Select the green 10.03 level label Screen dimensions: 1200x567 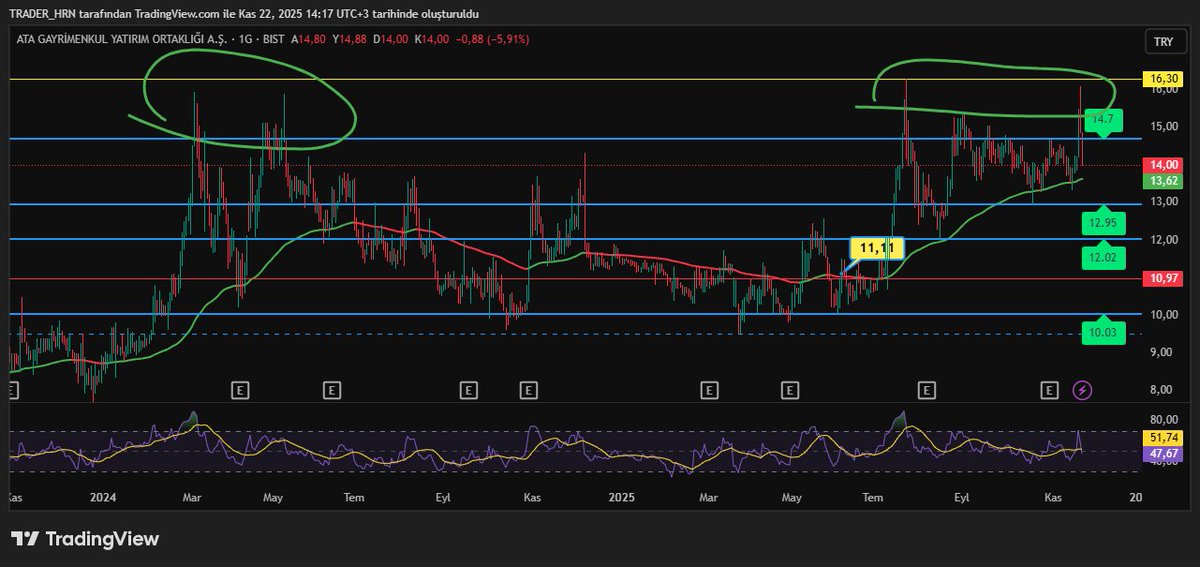pyautogui.click(x=1102, y=333)
